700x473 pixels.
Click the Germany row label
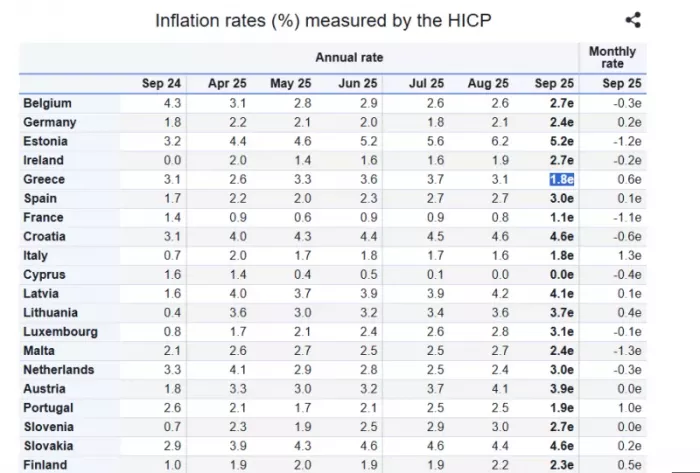(50, 122)
